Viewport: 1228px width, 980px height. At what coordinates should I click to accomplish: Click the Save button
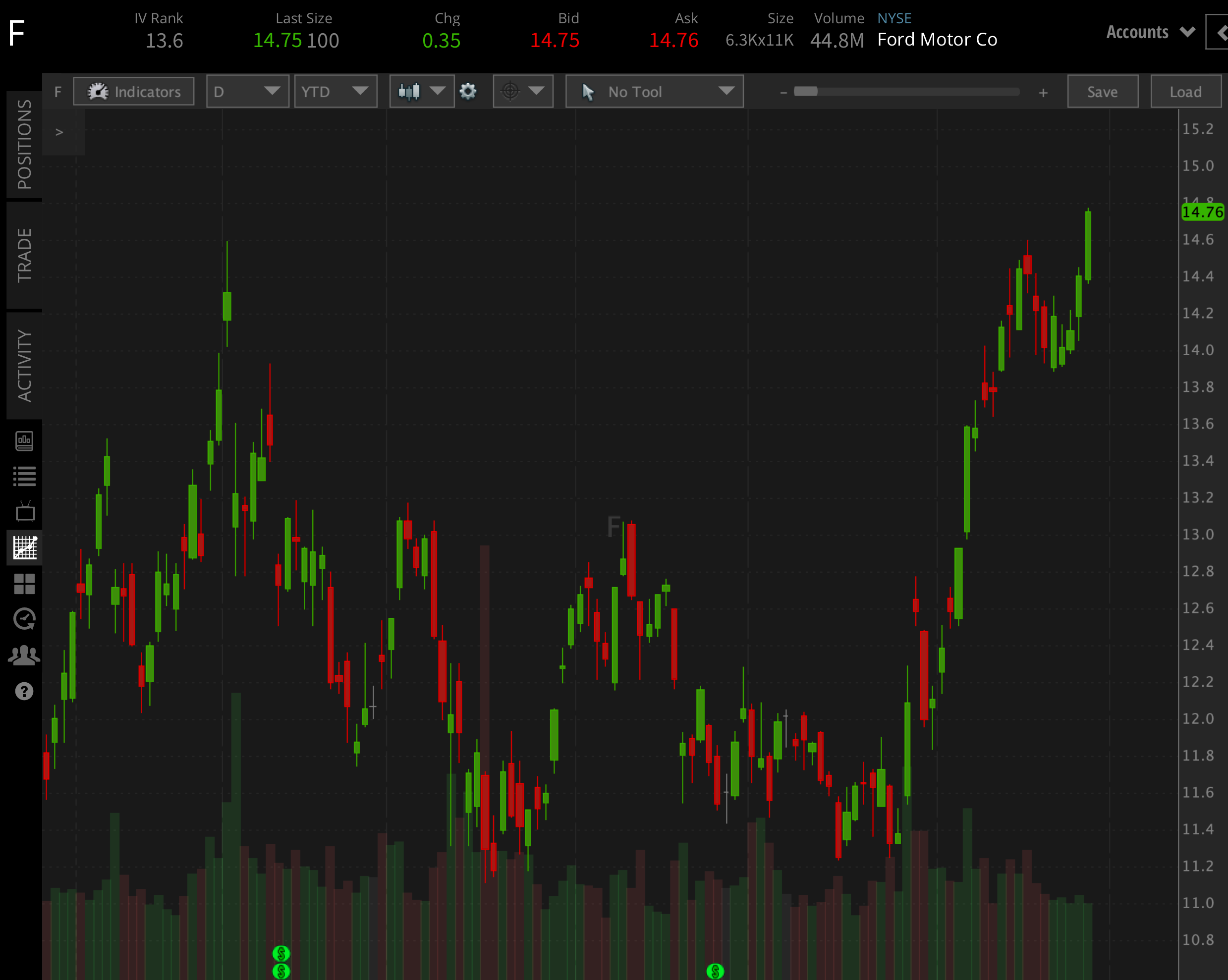[1102, 91]
